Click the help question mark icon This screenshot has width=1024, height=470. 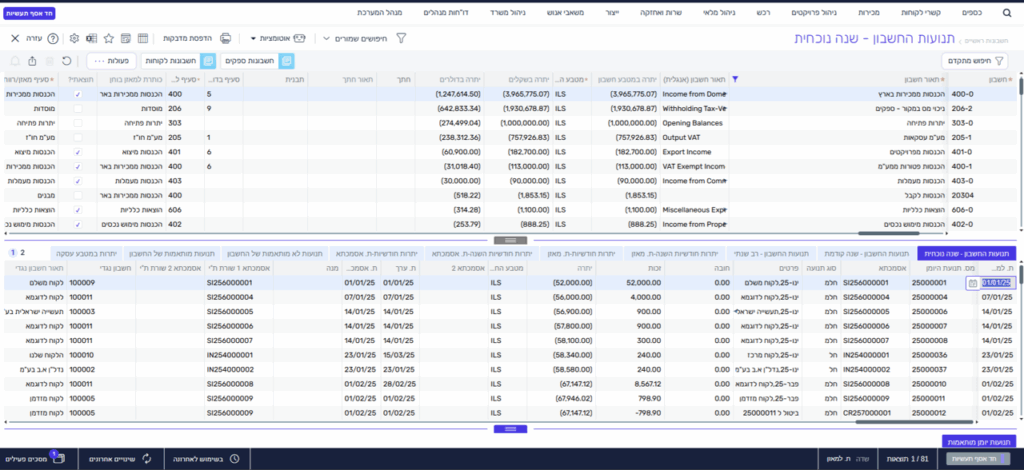pyautogui.click(x=53, y=39)
